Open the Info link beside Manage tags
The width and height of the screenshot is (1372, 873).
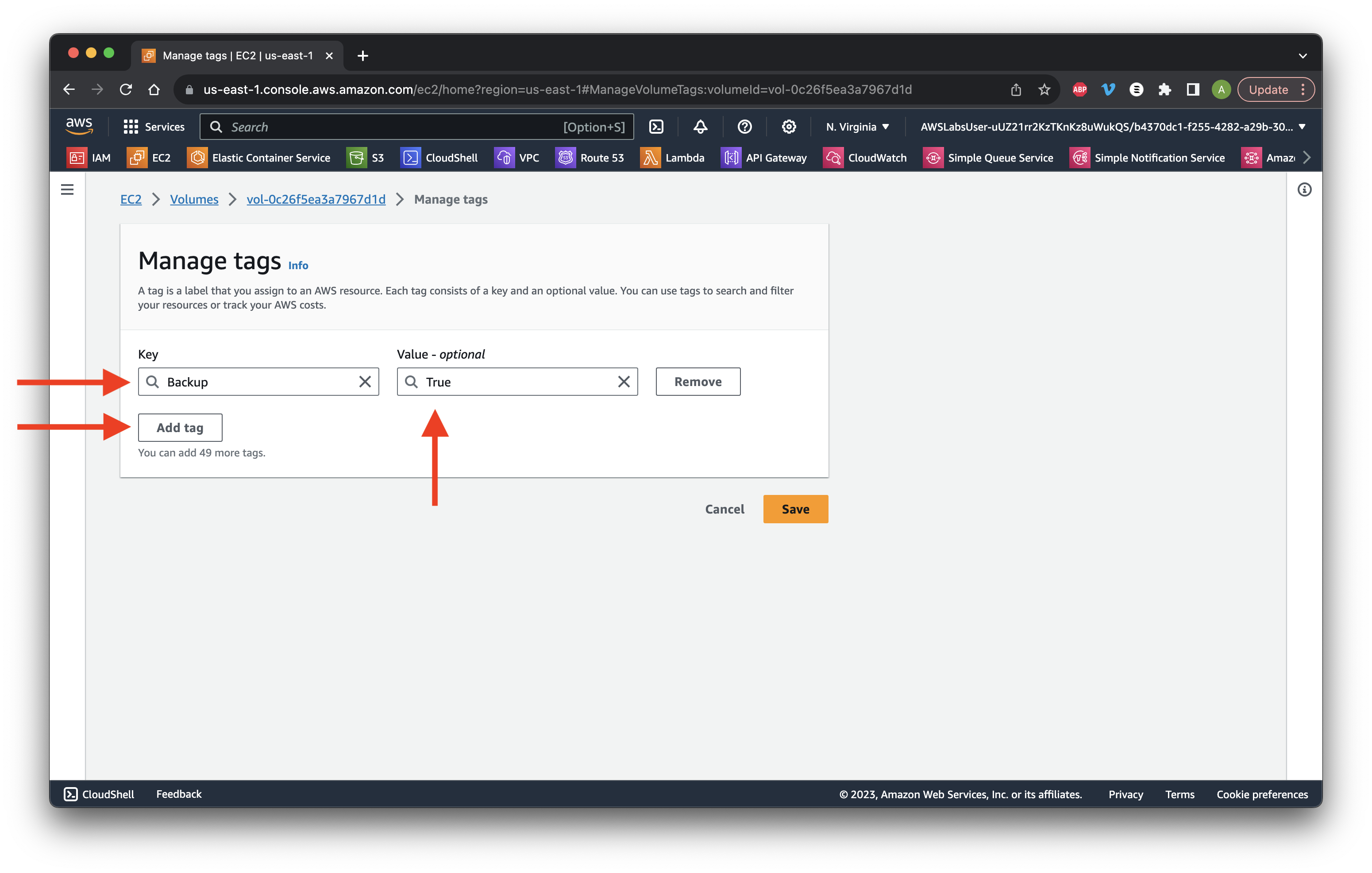(x=298, y=266)
